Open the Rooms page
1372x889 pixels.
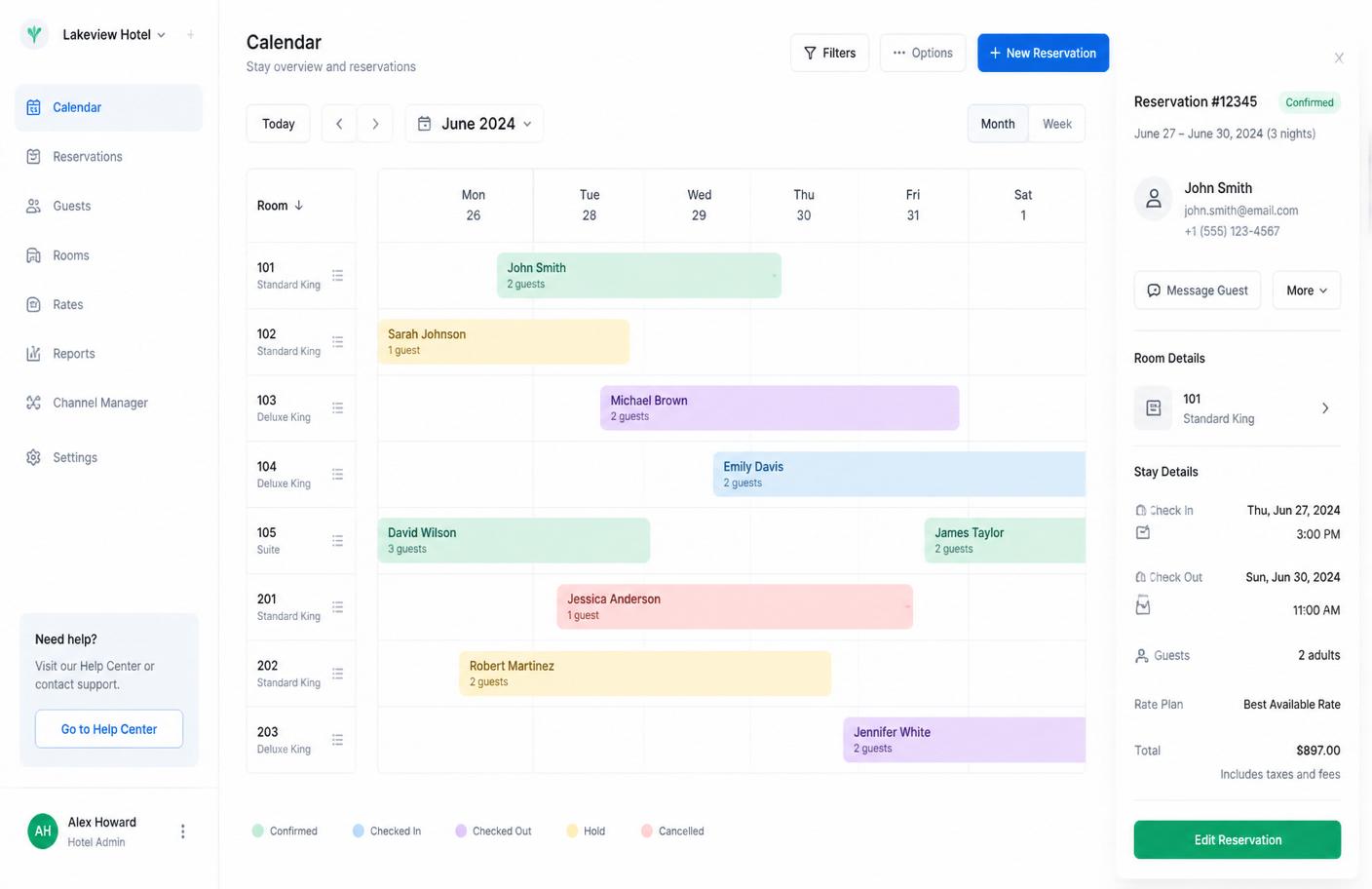108,255
